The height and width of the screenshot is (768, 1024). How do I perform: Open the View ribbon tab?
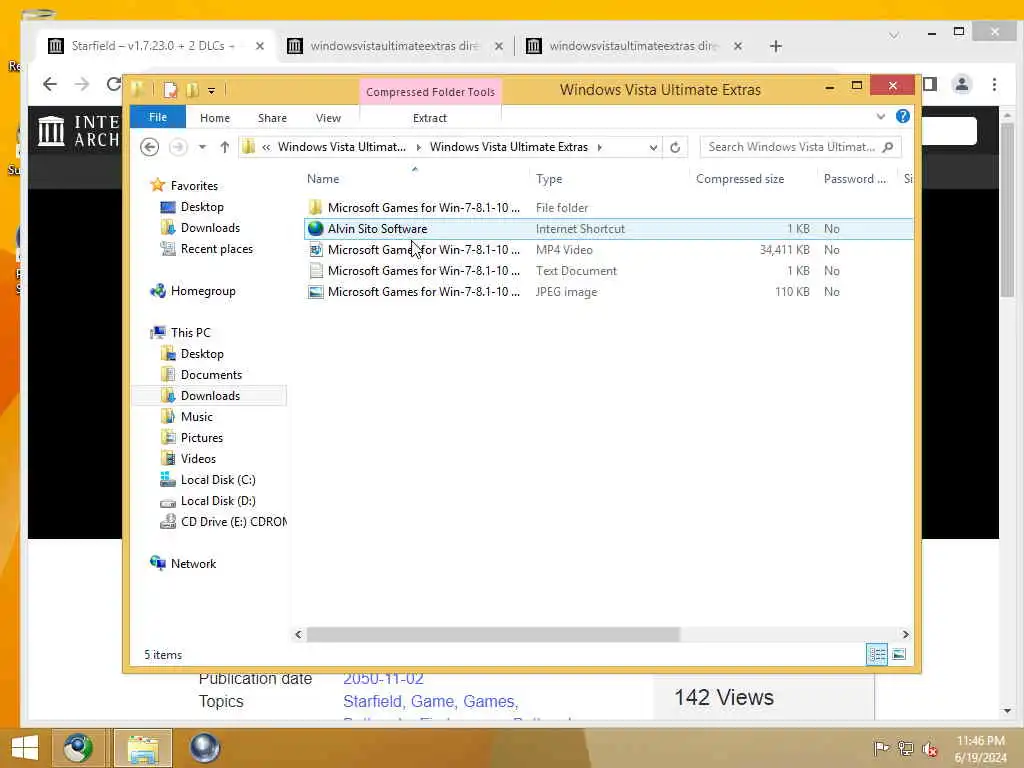pyautogui.click(x=328, y=118)
